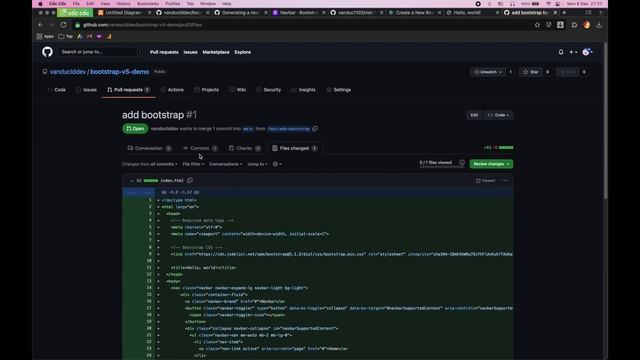
Task: Star the repository
Action: pyautogui.click(x=531, y=72)
